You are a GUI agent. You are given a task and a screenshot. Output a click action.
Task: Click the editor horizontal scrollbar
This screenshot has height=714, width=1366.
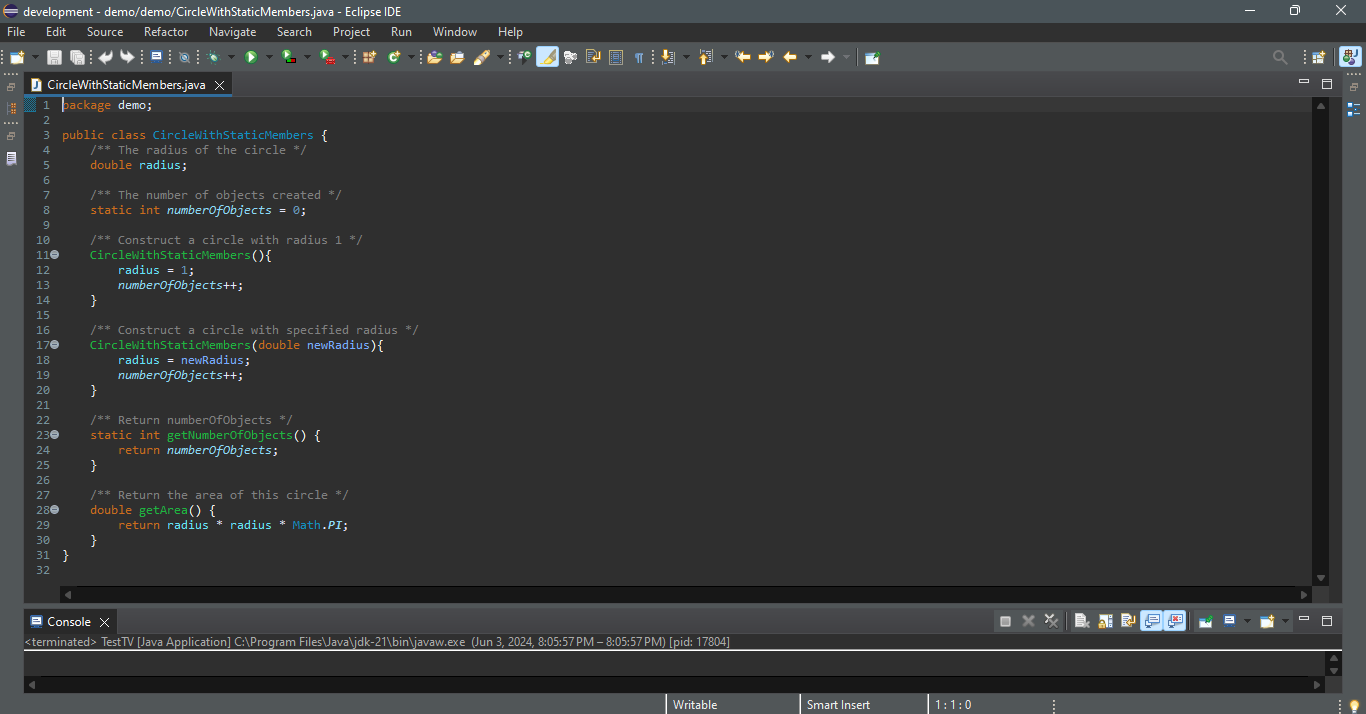685,594
